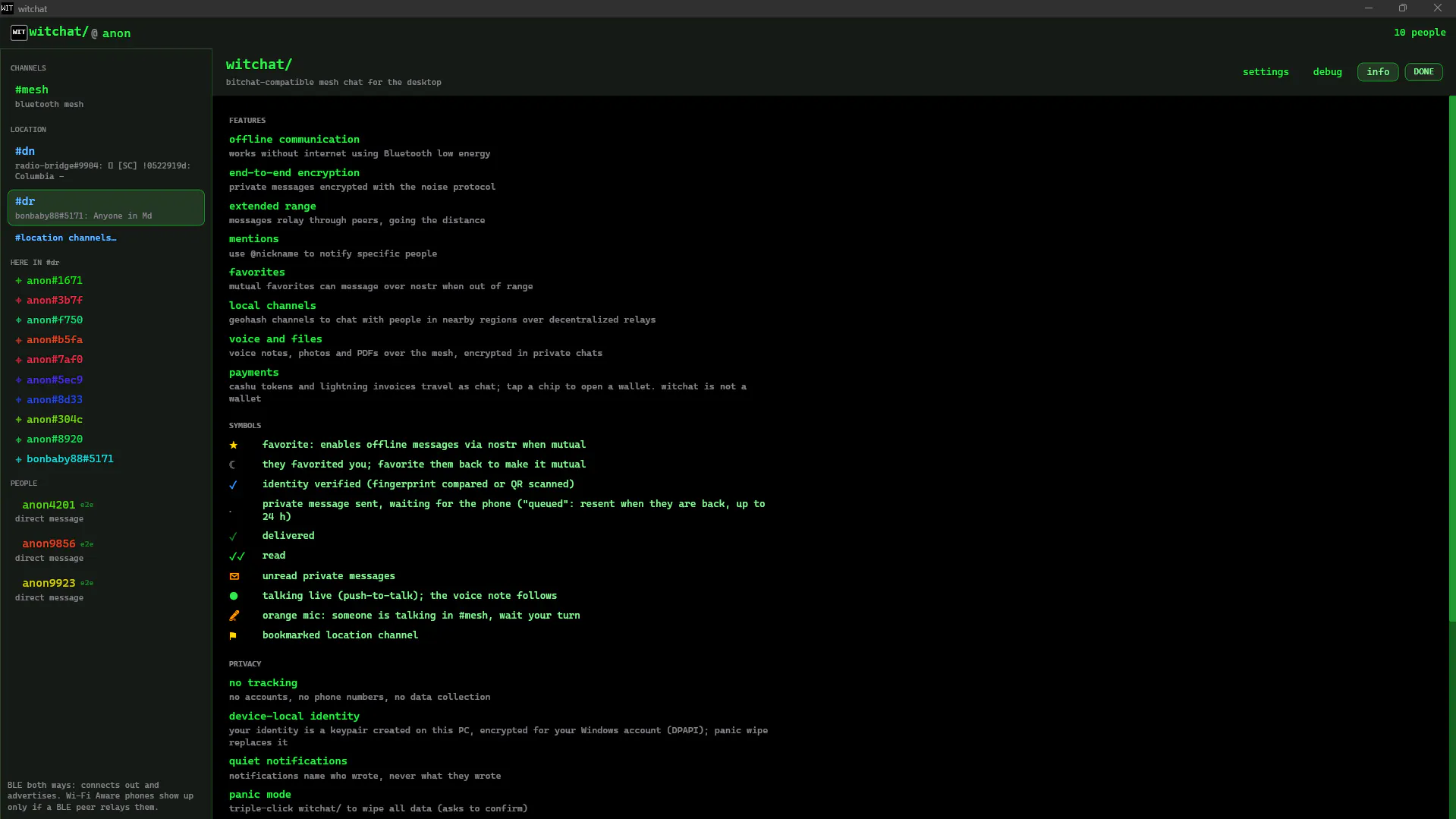Click the red plus icon beside anon#b5fa
This screenshot has width=1456, height=819.
point(19,340)
